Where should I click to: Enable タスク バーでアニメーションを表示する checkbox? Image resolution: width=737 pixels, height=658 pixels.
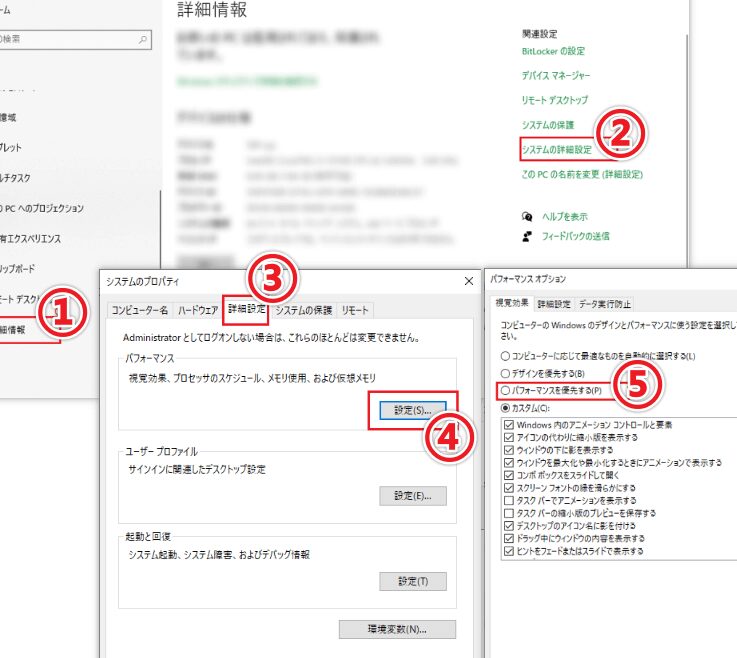[x=509, y=501]
